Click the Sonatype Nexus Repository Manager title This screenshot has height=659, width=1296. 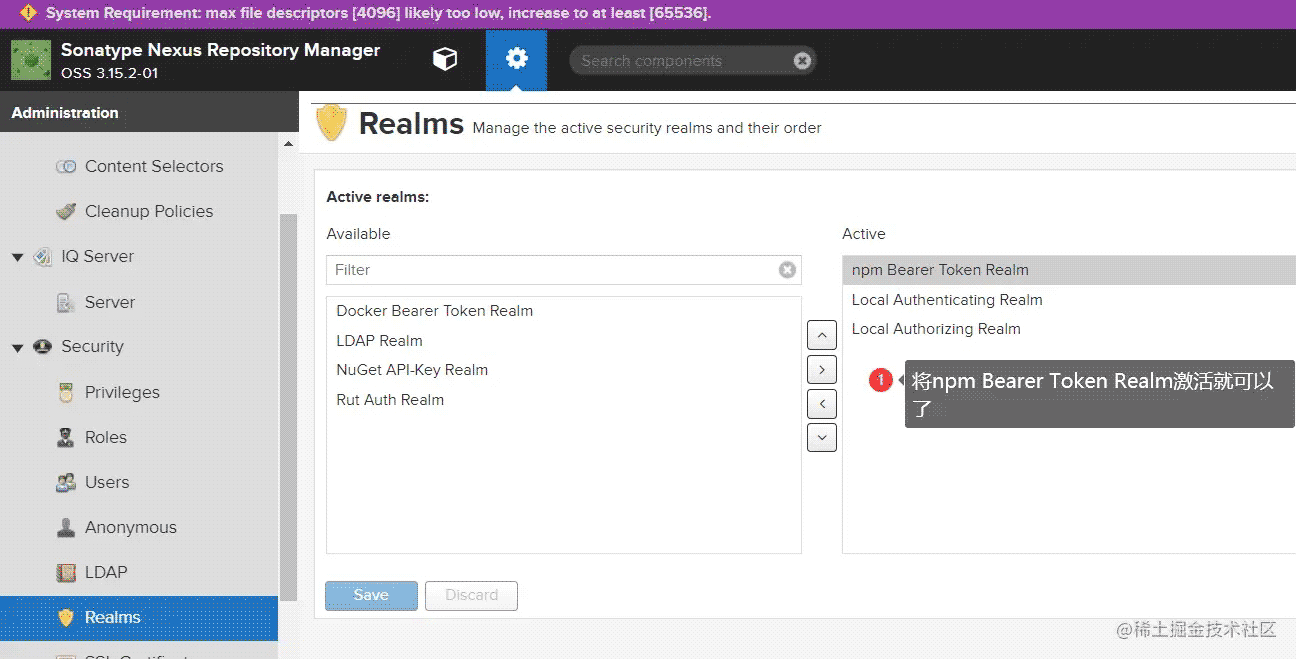220,50
